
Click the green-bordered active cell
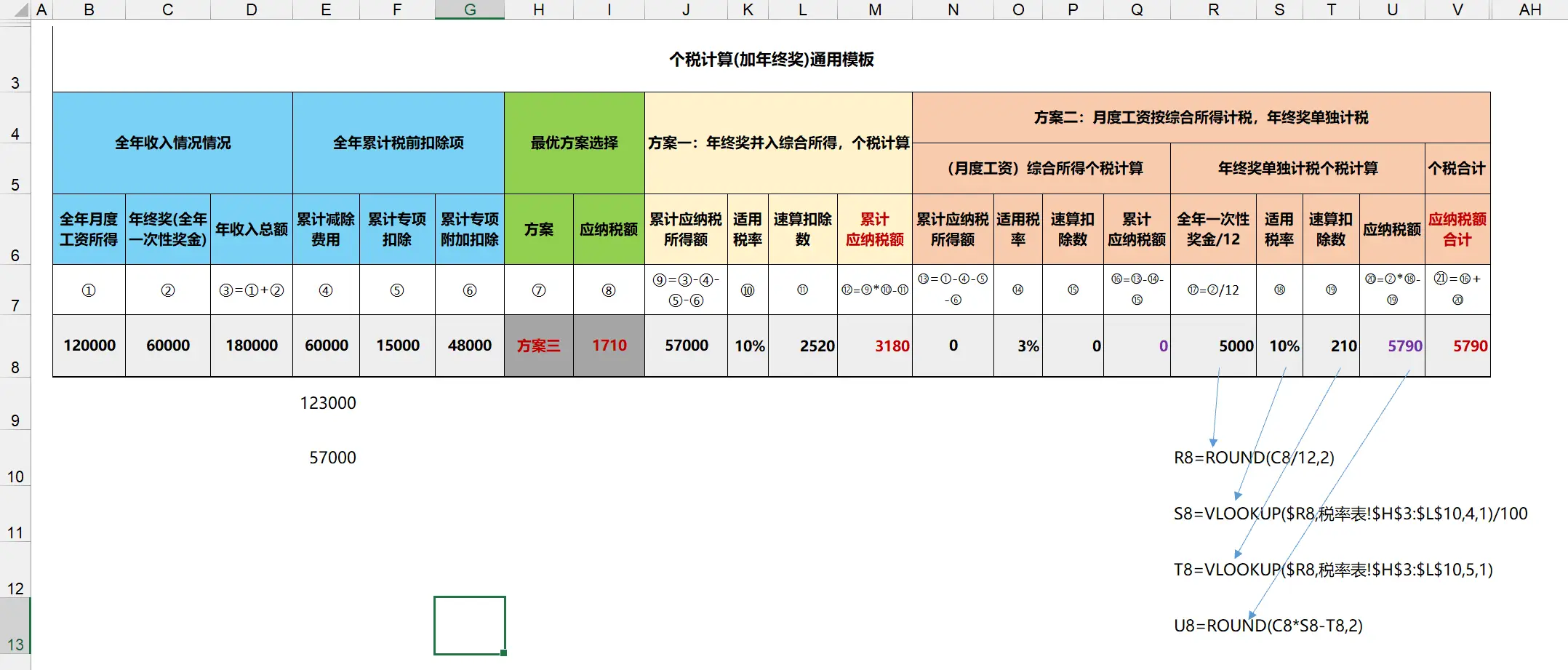[x=469, y=625]
